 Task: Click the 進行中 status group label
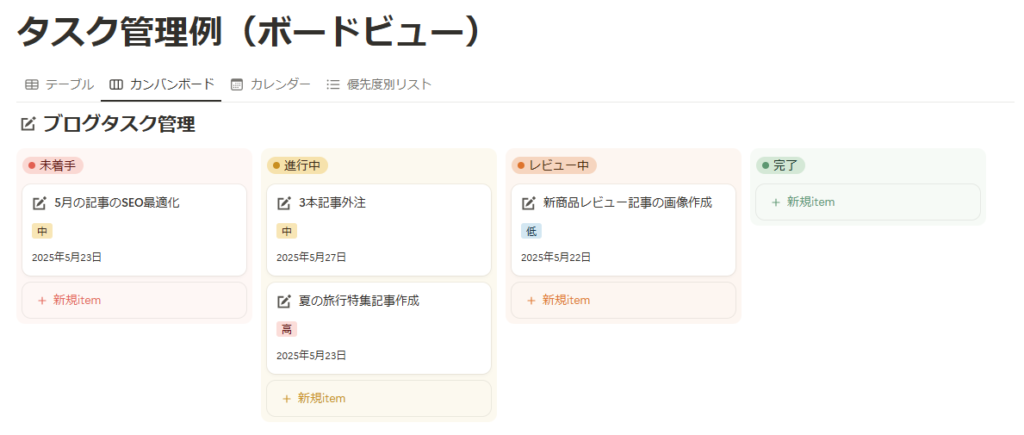point(297,166)
